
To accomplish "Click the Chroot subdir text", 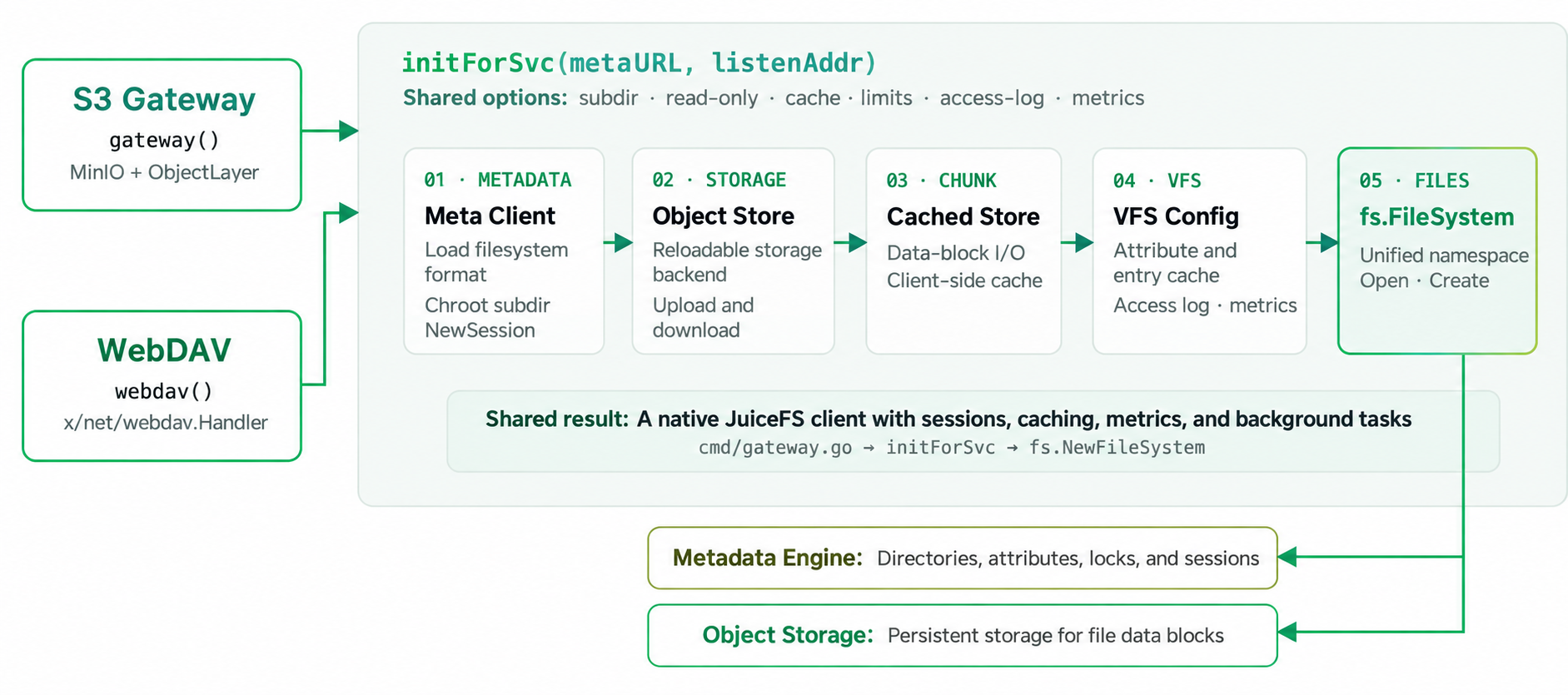I will click(487, 305).
